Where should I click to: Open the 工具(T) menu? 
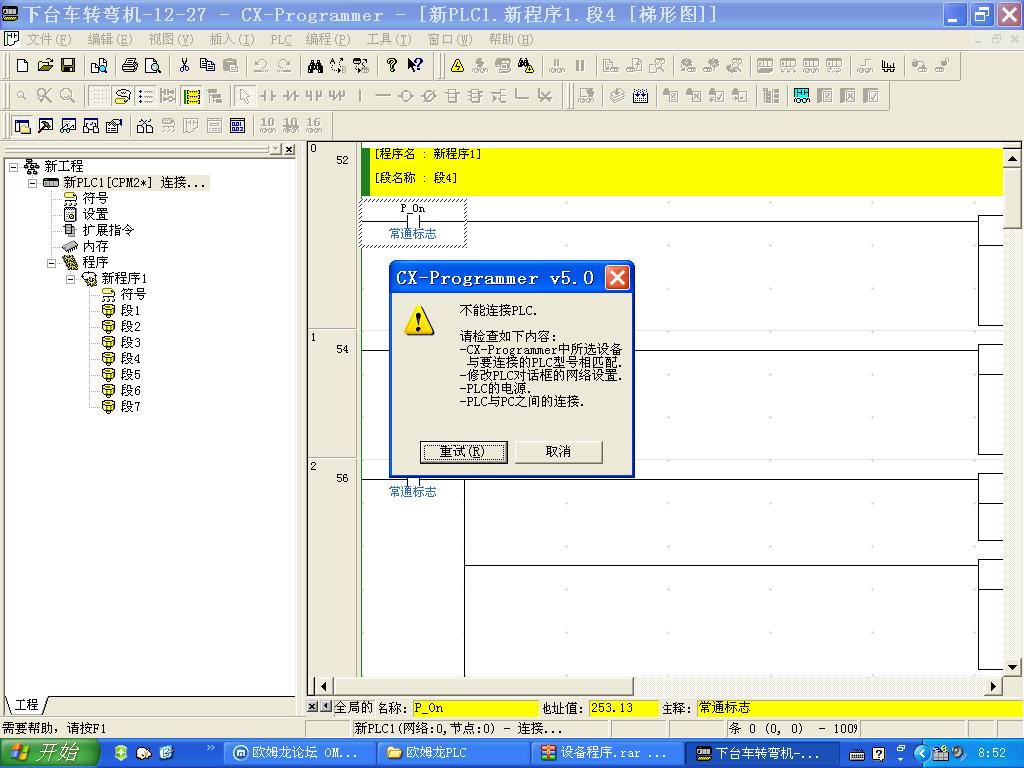coord(389,39)
